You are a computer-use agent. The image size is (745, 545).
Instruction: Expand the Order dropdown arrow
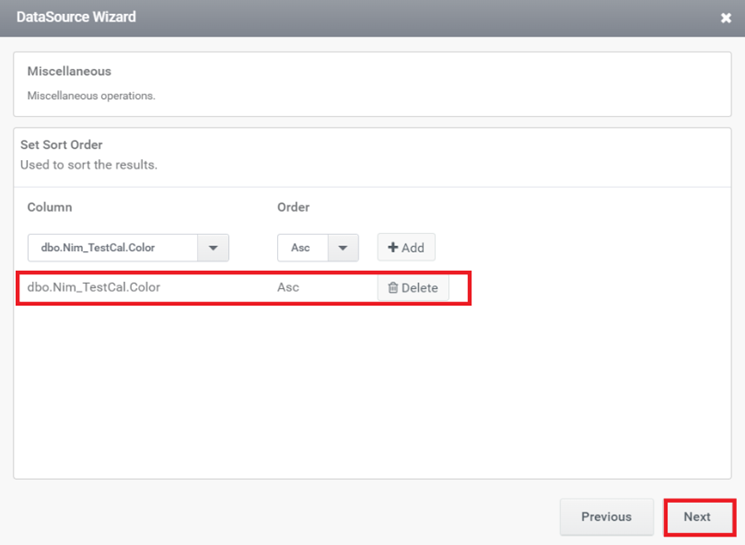343,248
